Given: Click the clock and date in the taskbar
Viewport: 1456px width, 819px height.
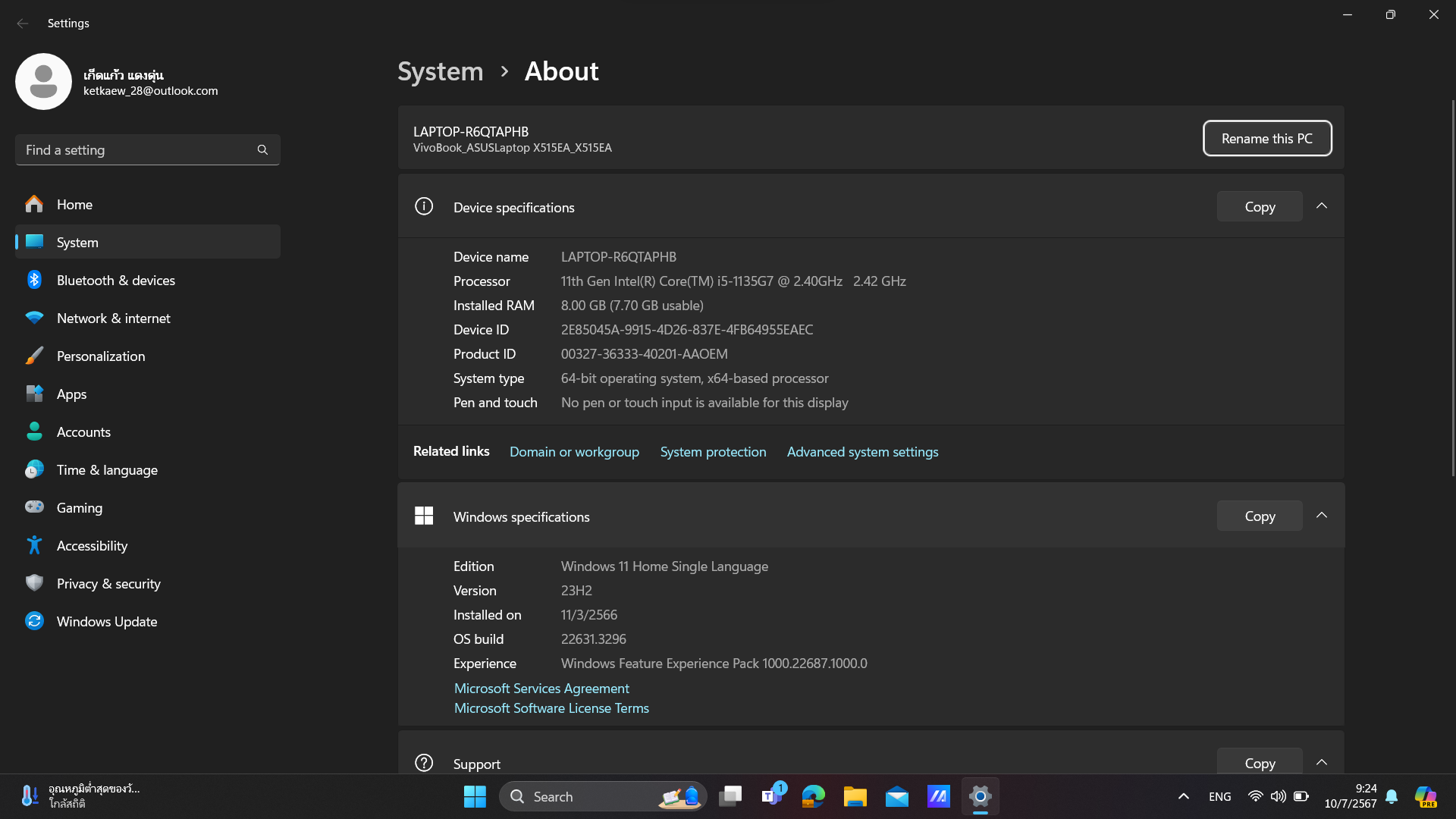Looking at the screenshot, I should click(1351, 796).
